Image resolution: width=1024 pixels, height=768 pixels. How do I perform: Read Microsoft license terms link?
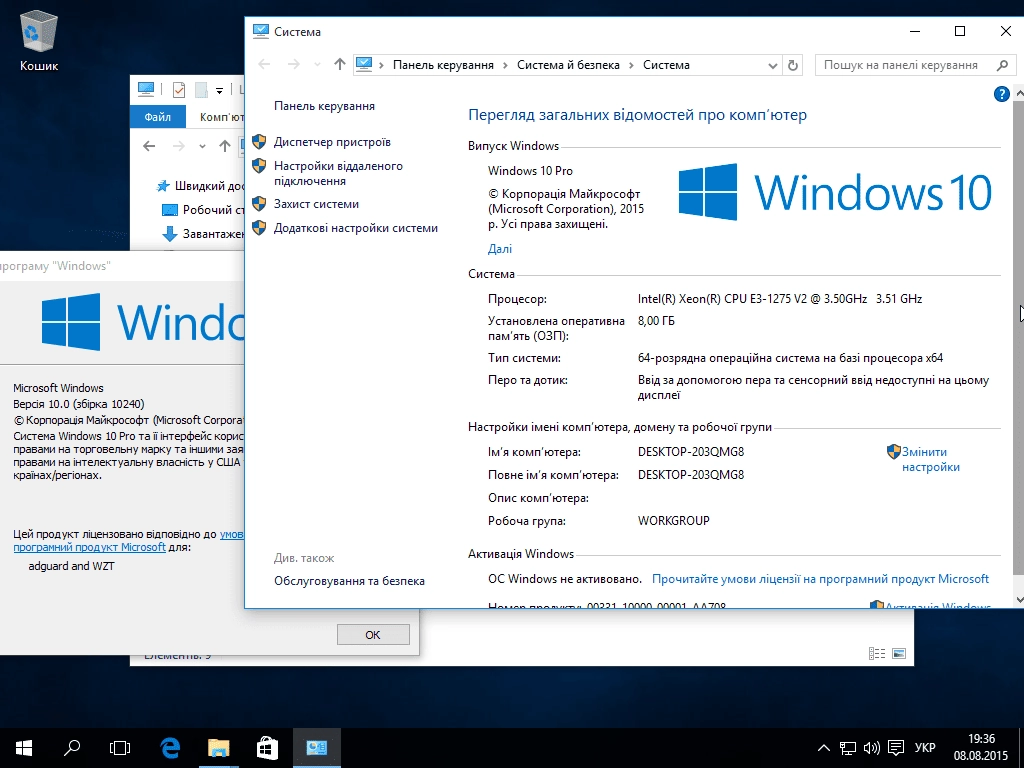[820, 579]
